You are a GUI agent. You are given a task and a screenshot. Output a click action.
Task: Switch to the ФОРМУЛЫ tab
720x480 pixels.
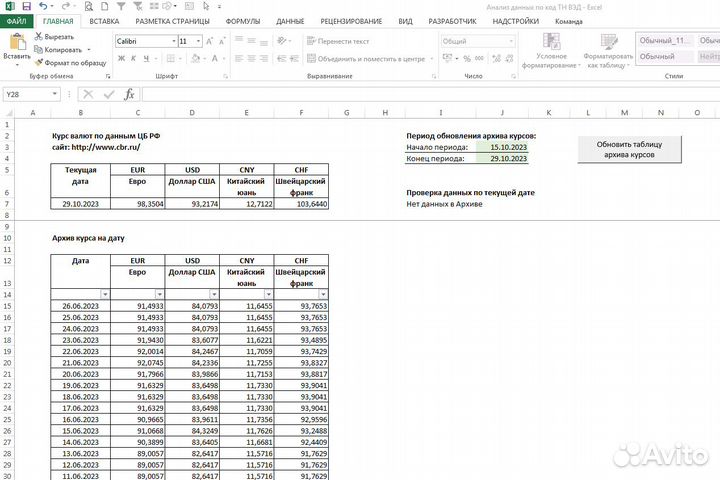coord(243,21)
